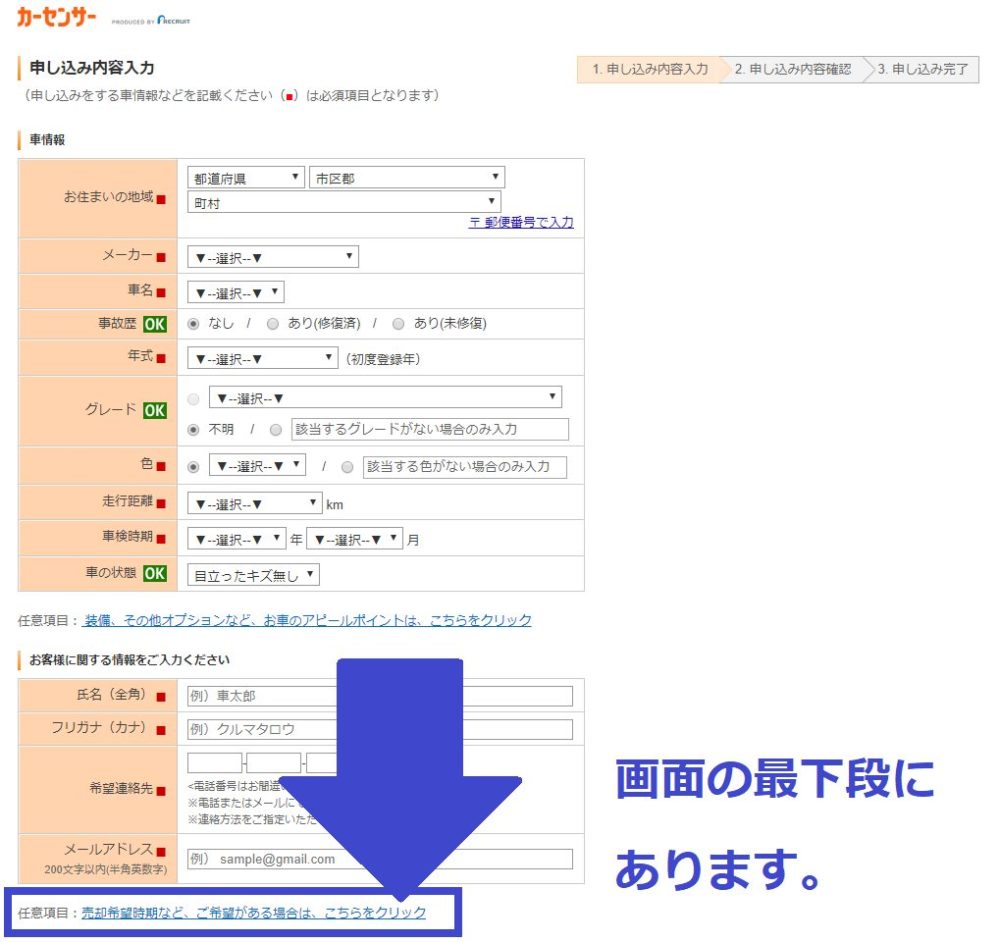The image size is (1000, 942).
Task: Select あり(未修復) accident history option
Action: 399,324
